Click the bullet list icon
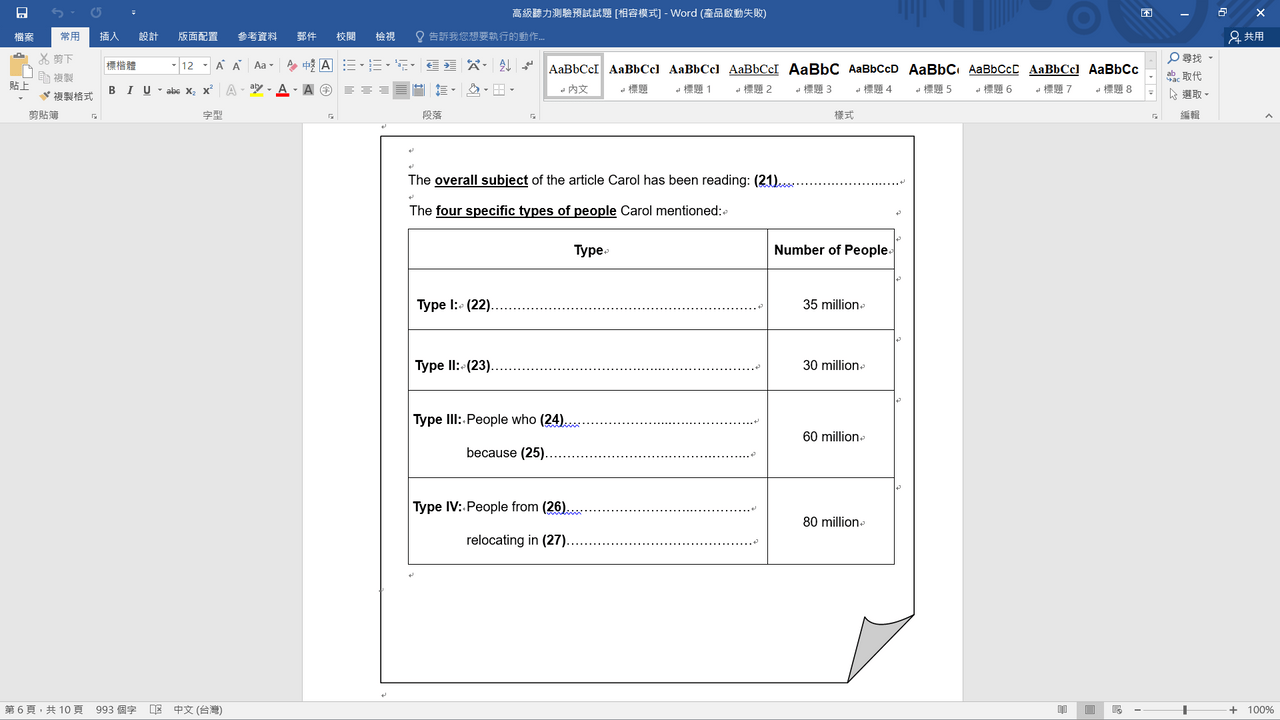The image size is (1280, 720). point(349,65)
